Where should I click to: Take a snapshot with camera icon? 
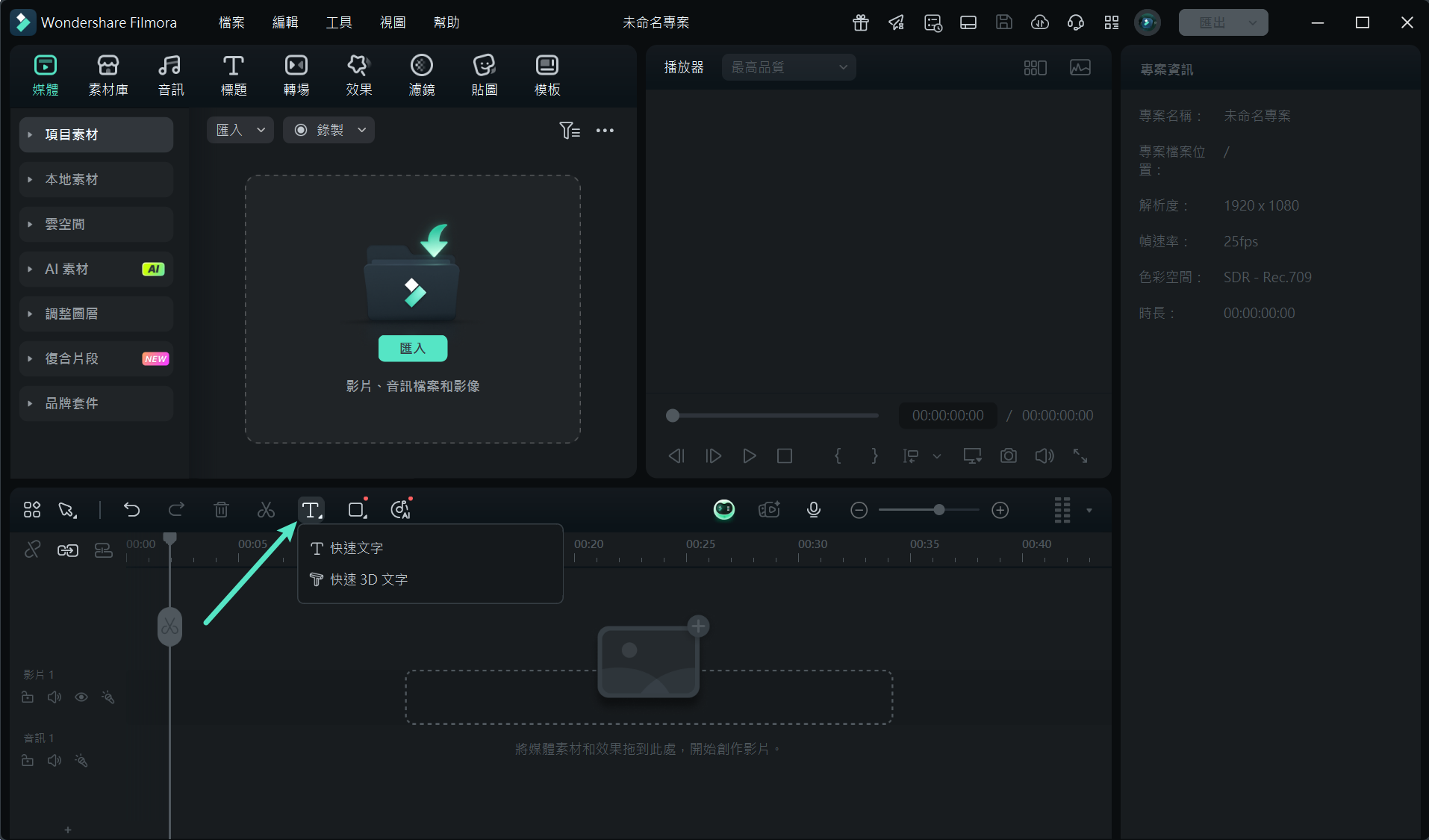pyautogui.click(x=1009, y=455)
